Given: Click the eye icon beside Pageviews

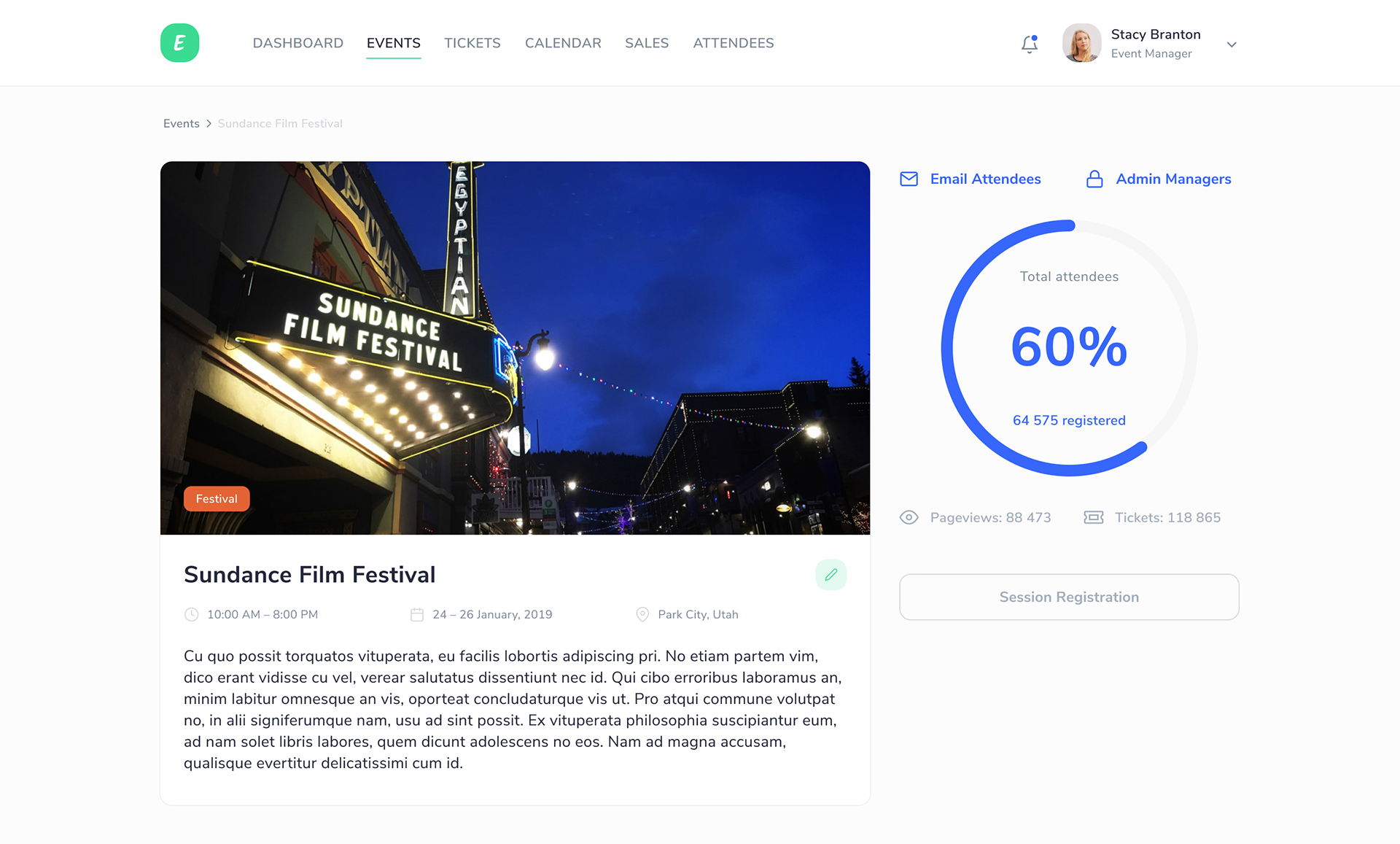Looking at the screenshot, I should pos(909,517).
